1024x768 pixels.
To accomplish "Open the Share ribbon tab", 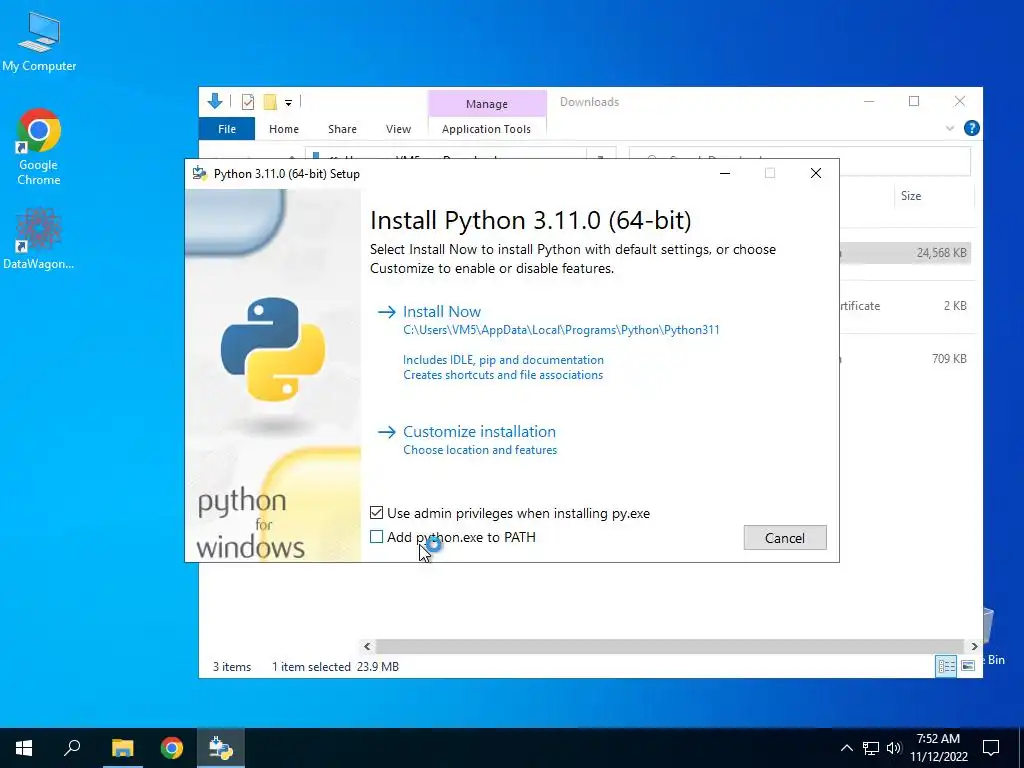I will pyautogui.click(x=342, y=129).
